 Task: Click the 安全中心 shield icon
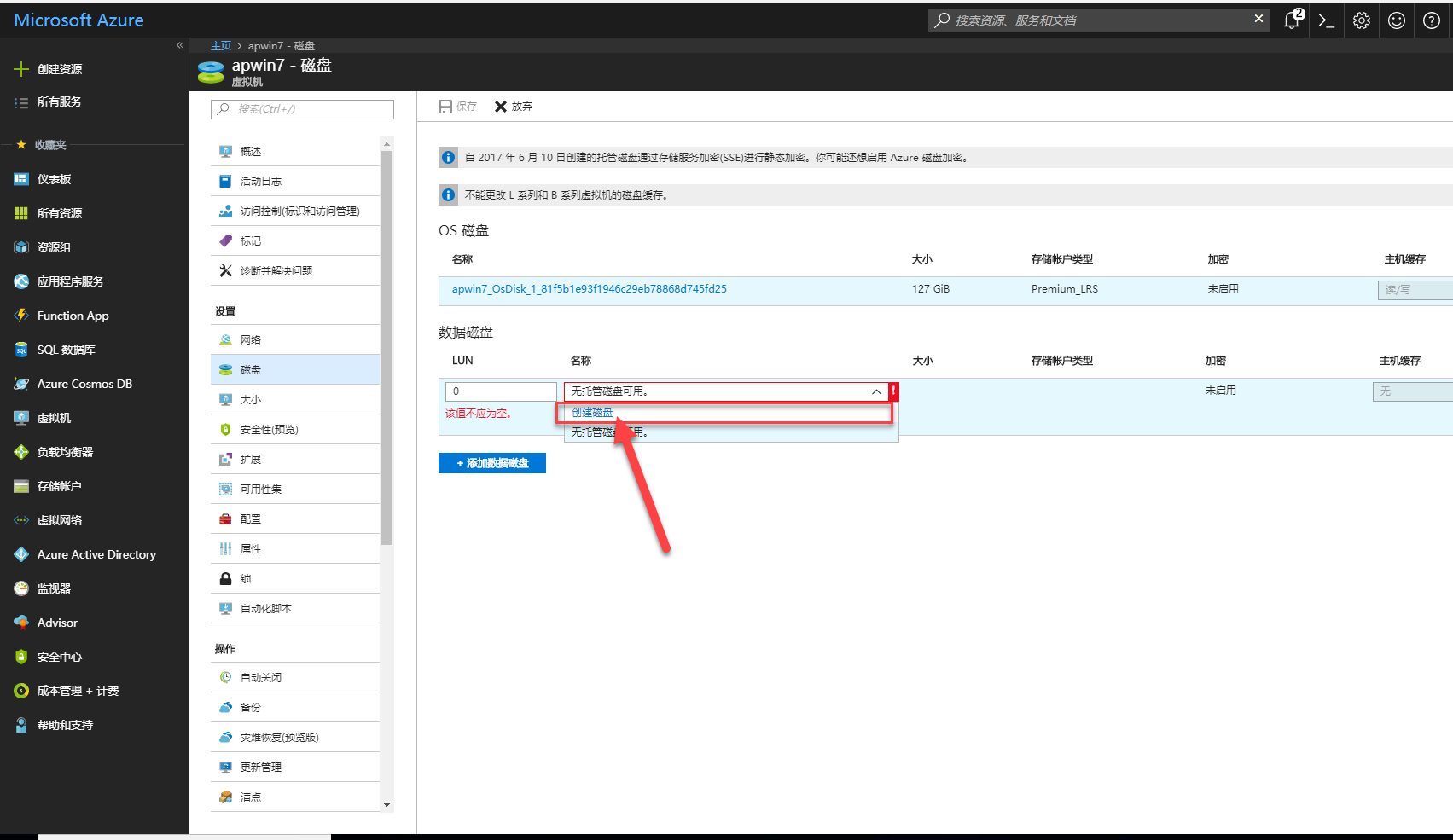pos(21,657)
